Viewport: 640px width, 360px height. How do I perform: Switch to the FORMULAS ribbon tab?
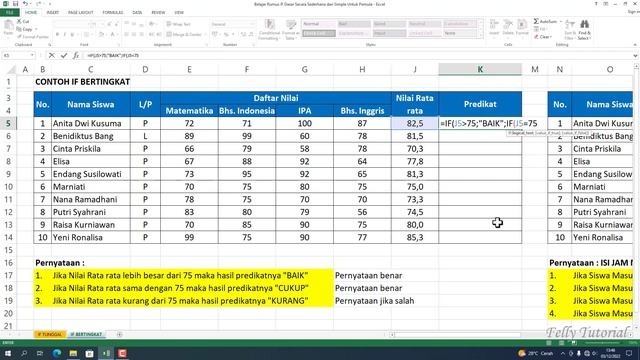(113, 13)
